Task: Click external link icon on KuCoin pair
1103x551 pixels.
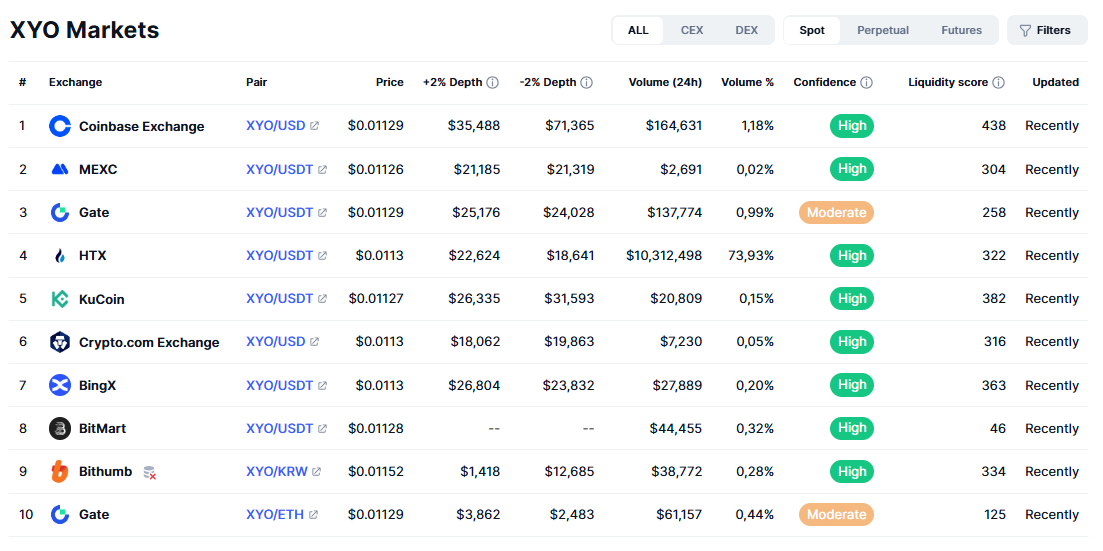Action: 322,299
